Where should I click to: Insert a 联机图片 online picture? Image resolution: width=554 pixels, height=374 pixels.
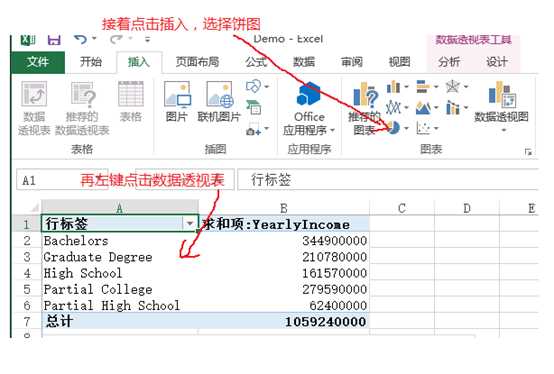click(219, 102)
